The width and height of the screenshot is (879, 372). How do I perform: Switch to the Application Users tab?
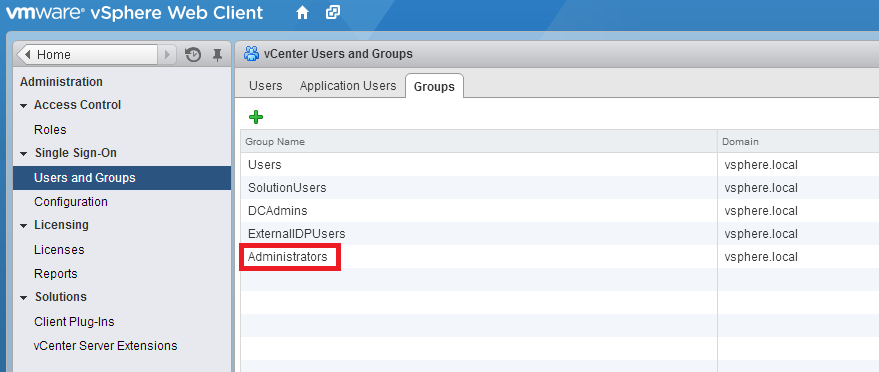pyautogui.click(x=348, y=86)
